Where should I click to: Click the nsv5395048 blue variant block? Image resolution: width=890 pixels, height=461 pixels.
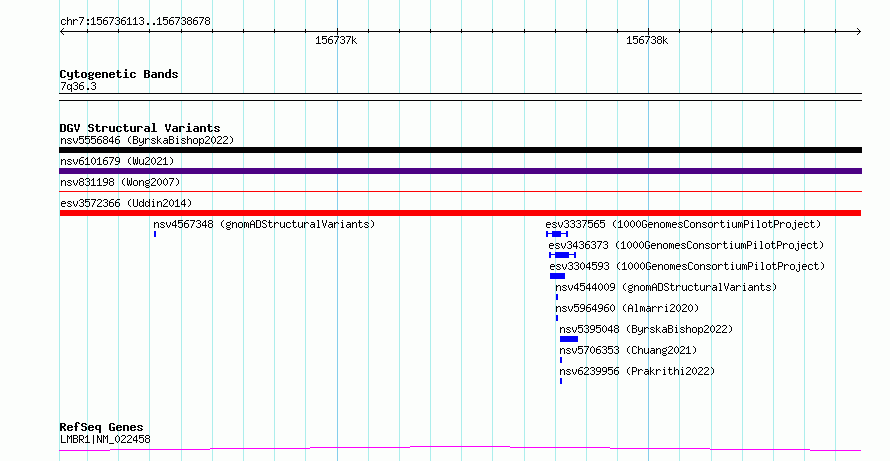point(569,339)
